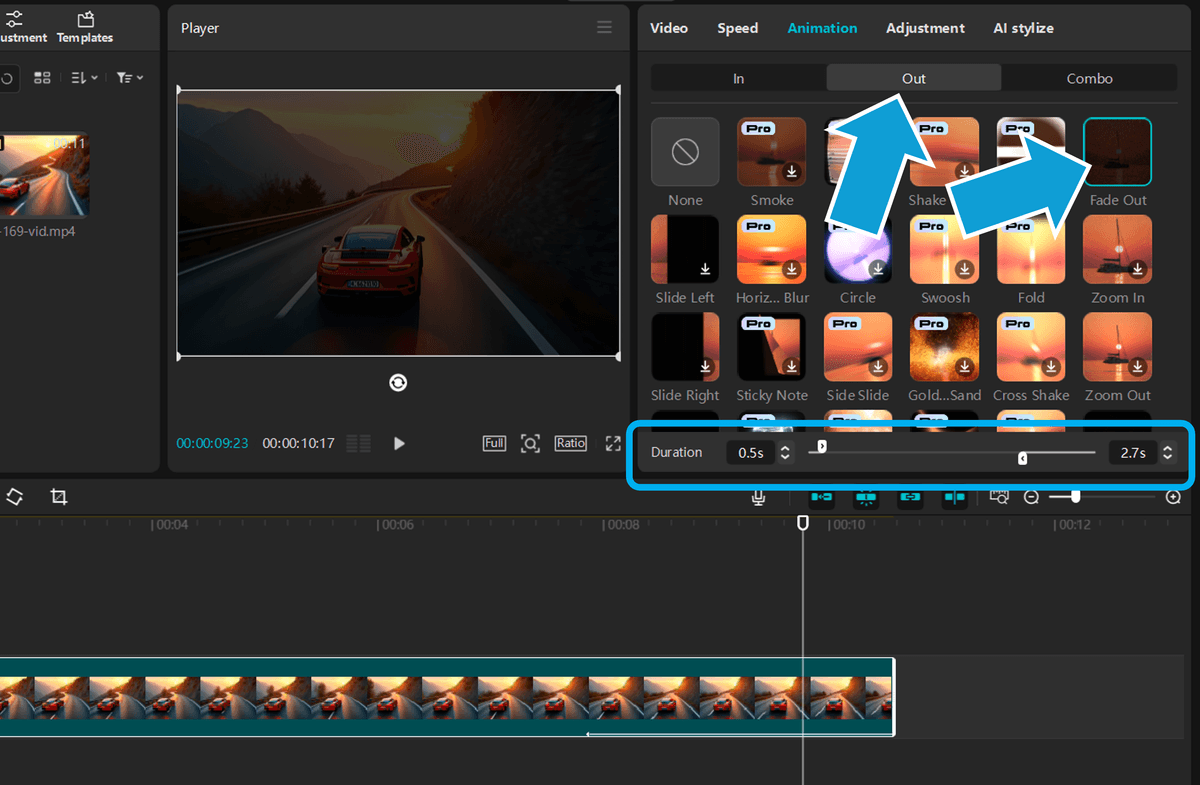Image resolution: width=1200 pixels, height=785 pixels.
Task: Start a voiceover recording with the microphone icon
Action: [x=758, y=497]
